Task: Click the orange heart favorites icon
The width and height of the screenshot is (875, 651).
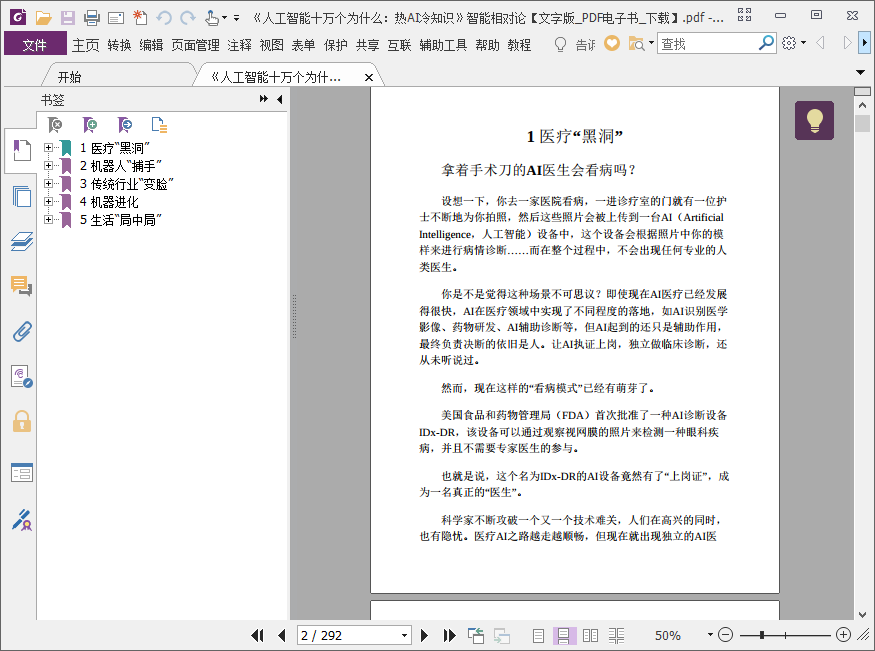Action: coord(612,44)
